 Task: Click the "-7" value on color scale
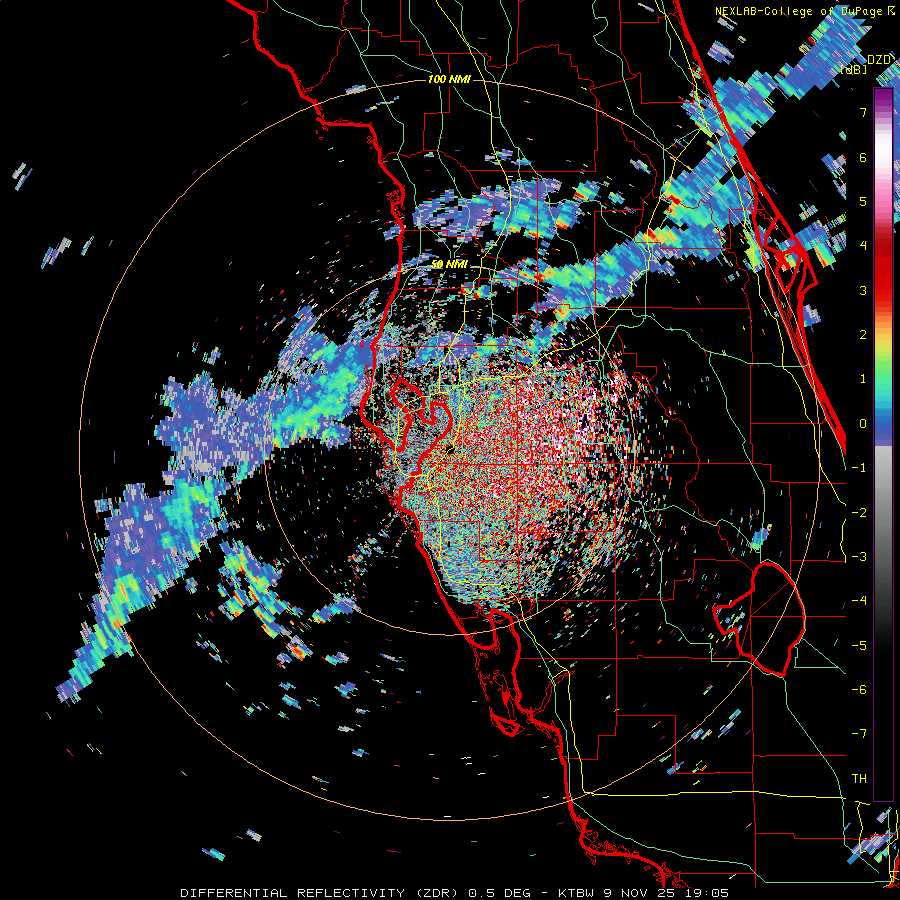click(x=859, y=734)
